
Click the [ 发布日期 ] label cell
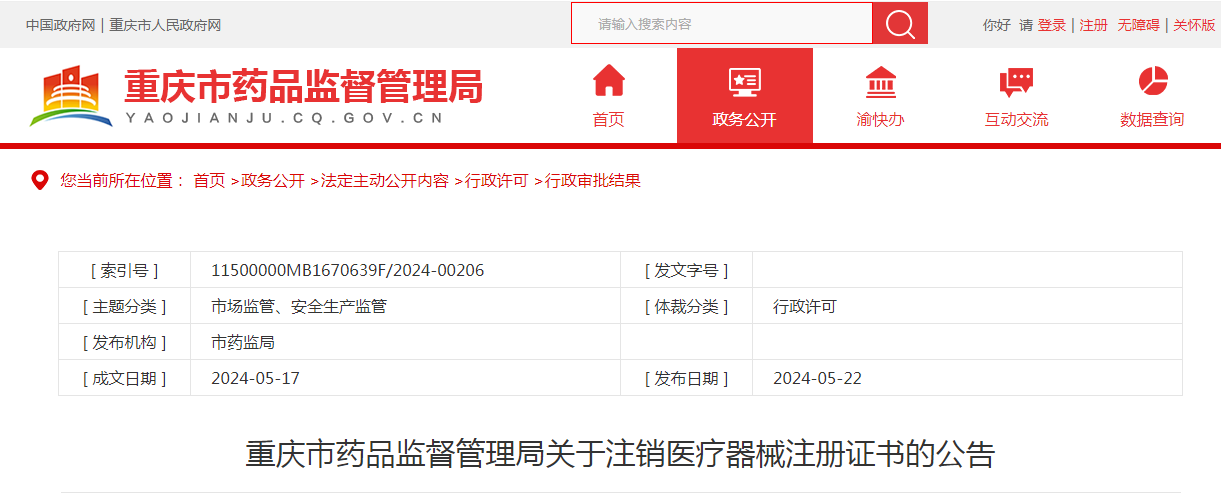pyautogui.click(x=686, y=378)
